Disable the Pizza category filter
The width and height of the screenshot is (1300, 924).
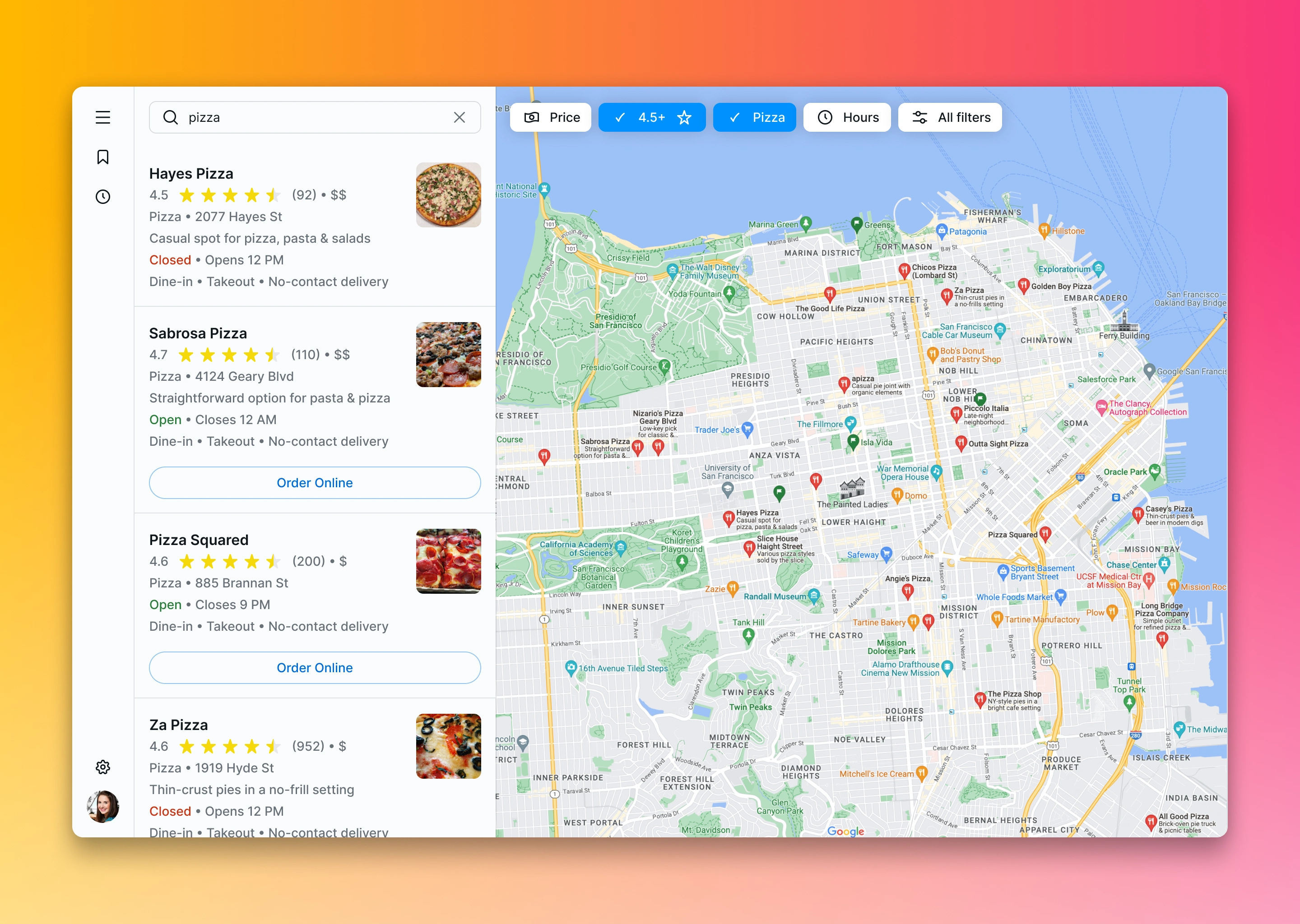754,117
